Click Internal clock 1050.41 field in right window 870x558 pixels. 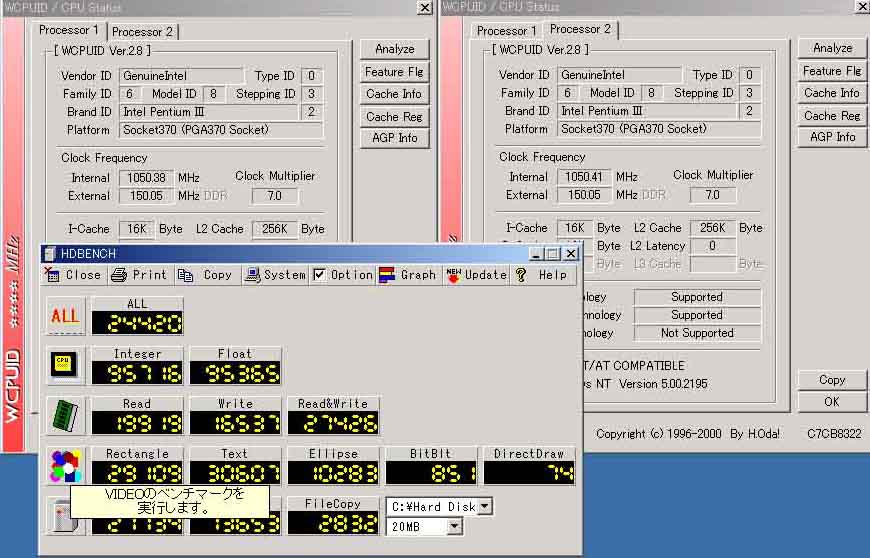point(584,176)
